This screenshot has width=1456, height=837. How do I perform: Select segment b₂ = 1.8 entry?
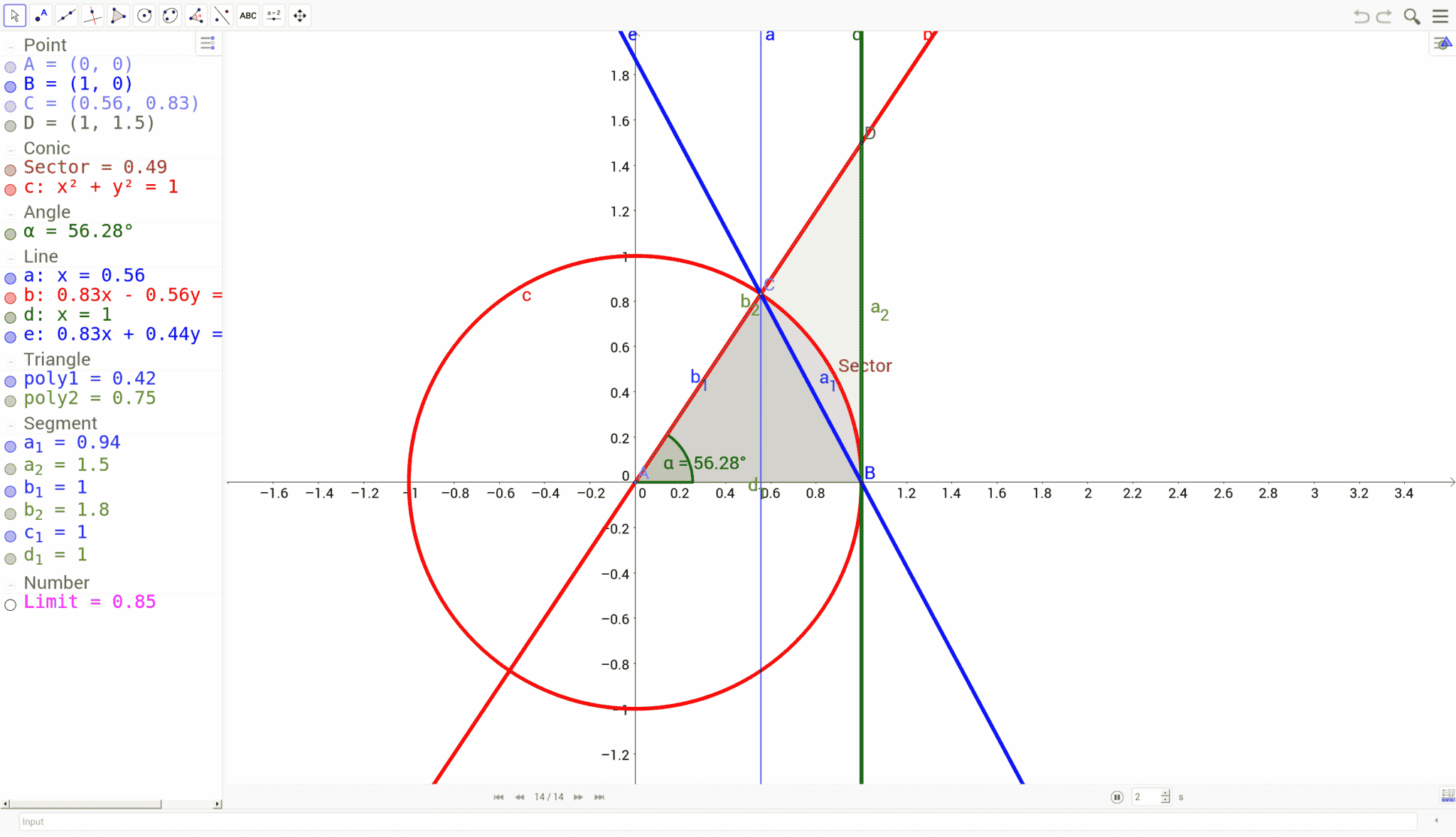tap(67, 510)
